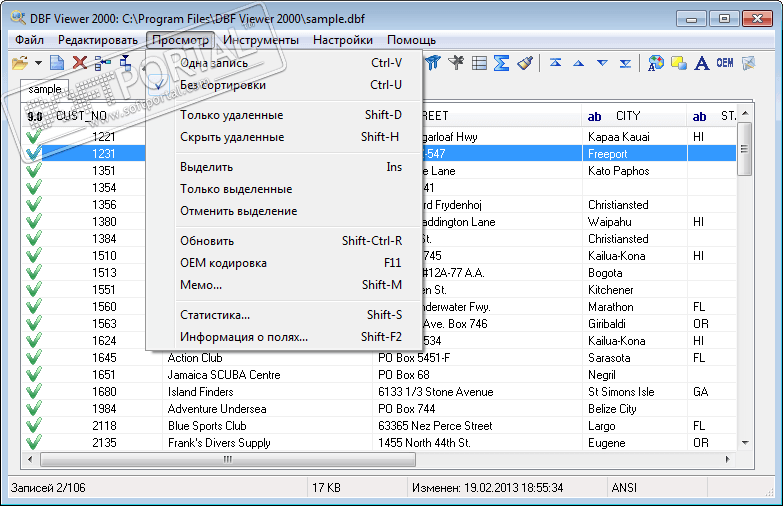Screen dimensions: 783x506
Task: Toggle 'Скрыть удаленные' menu option
Action: coord(231,137)
